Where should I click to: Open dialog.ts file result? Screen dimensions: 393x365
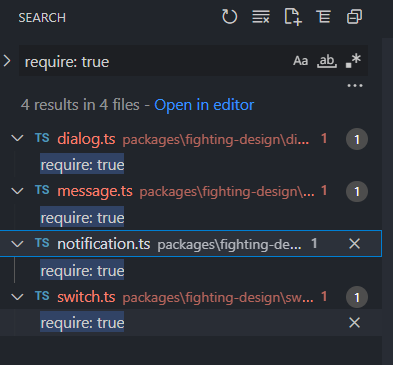click(x=86, y=139)
